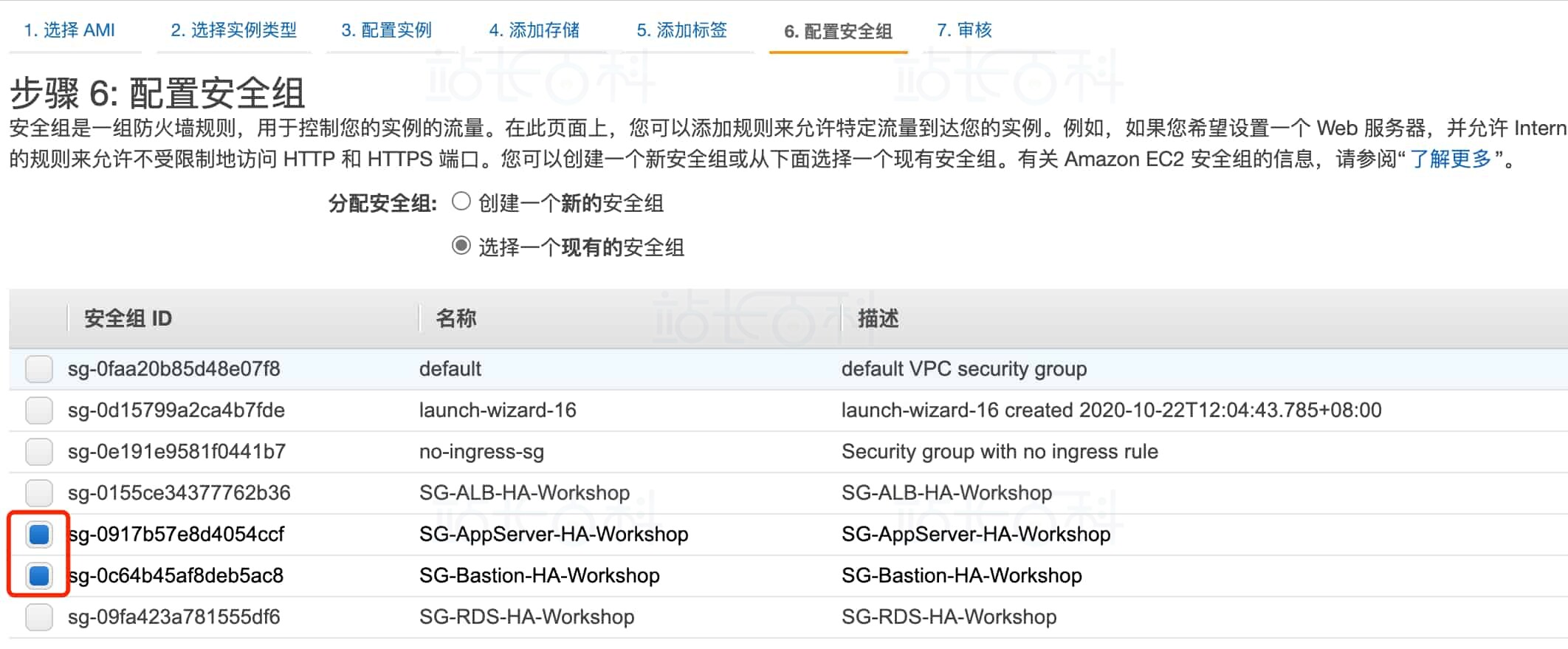The height and width of the screenshot is (649, 1568).
Task: Click the 名称 column header
Action: click(x=455, y=318)
